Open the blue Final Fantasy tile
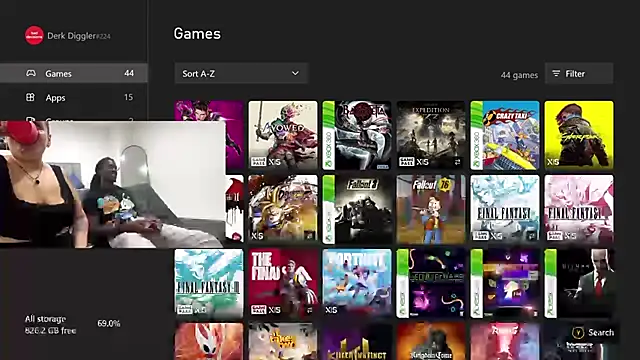640x360 pixels. click(x=505, y=209)
